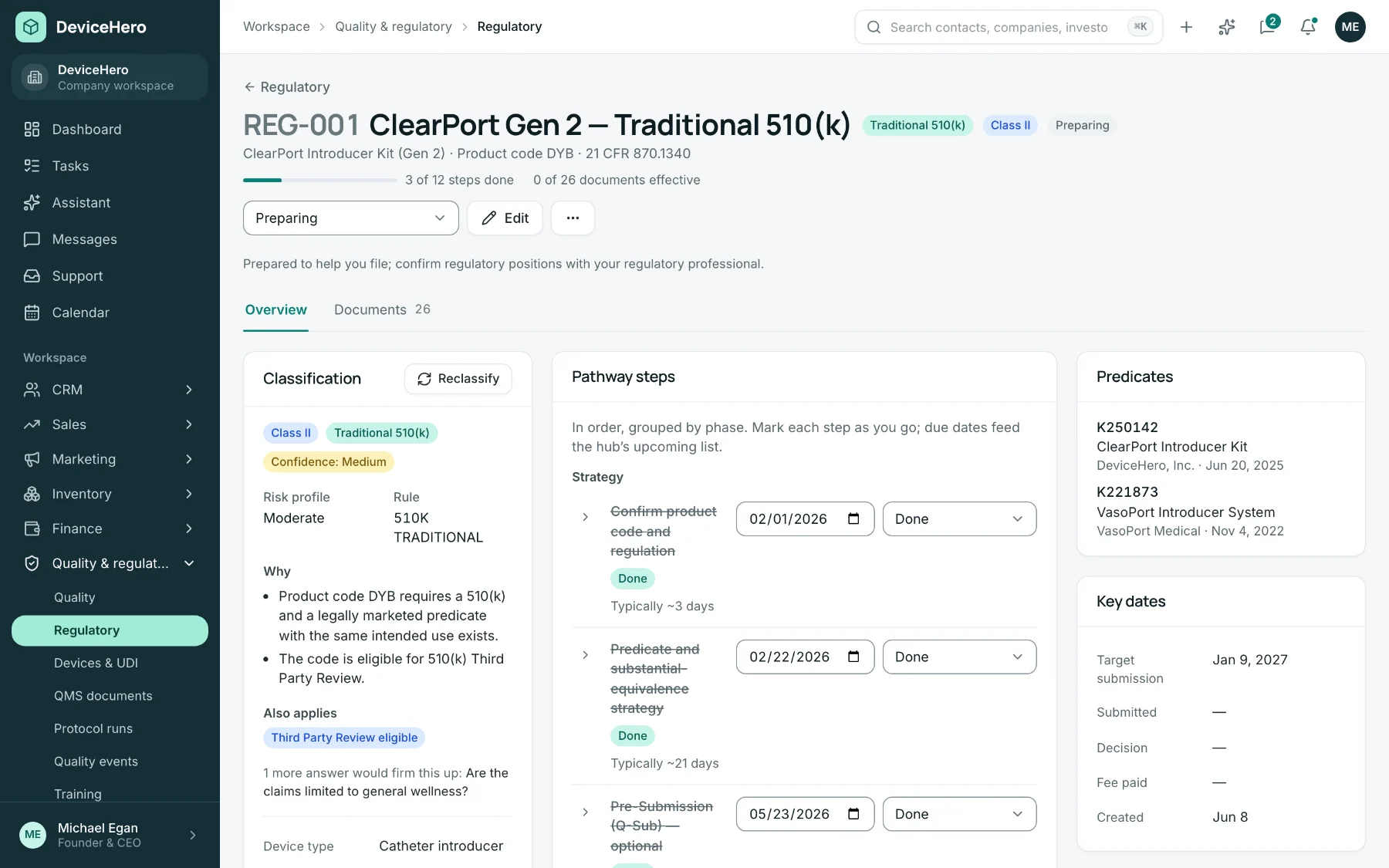Open the Preparing status dropdown

coord(351,218)
